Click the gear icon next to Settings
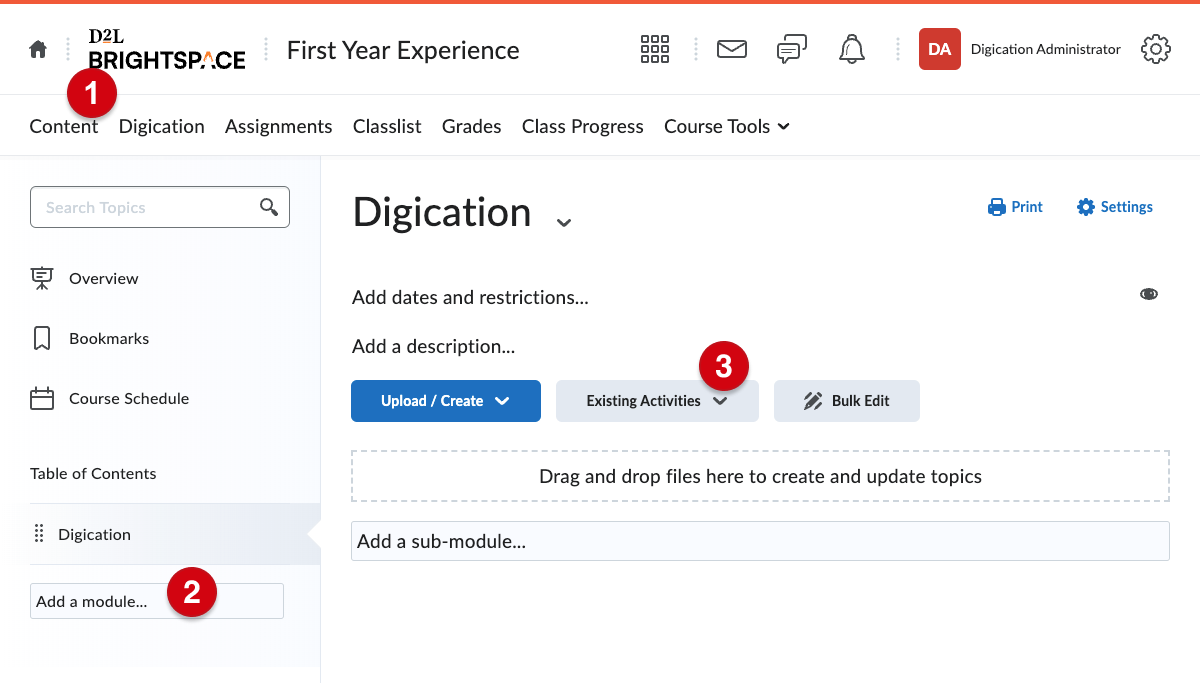 (1086, 207)
